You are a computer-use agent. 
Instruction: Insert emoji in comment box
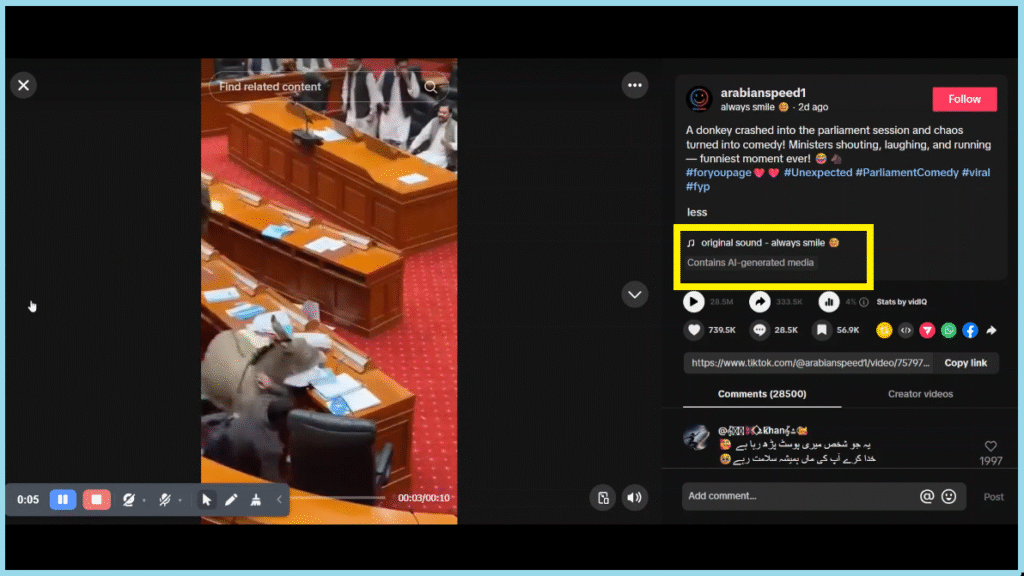(949, 496)
